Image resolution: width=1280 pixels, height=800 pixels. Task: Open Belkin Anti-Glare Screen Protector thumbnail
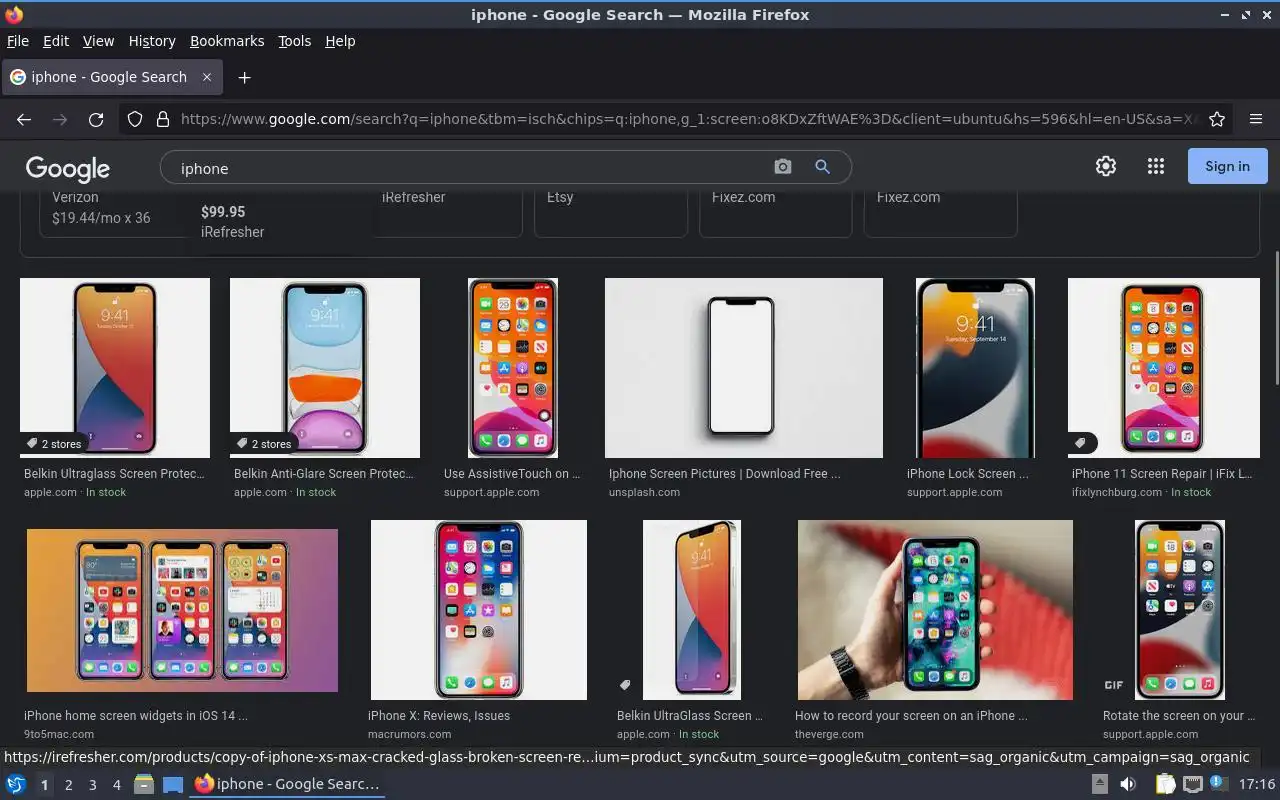coord(325,368)
